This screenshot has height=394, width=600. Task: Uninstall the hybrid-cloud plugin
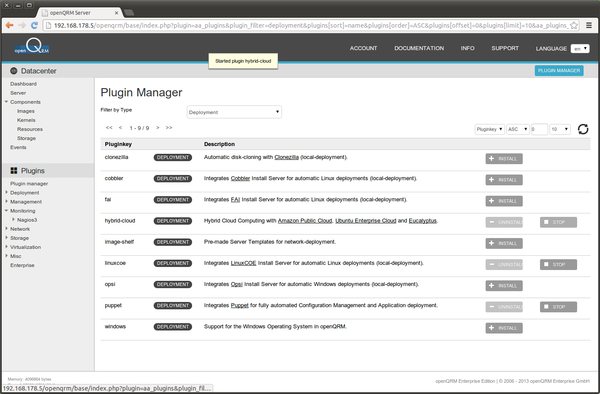point(504,222)
